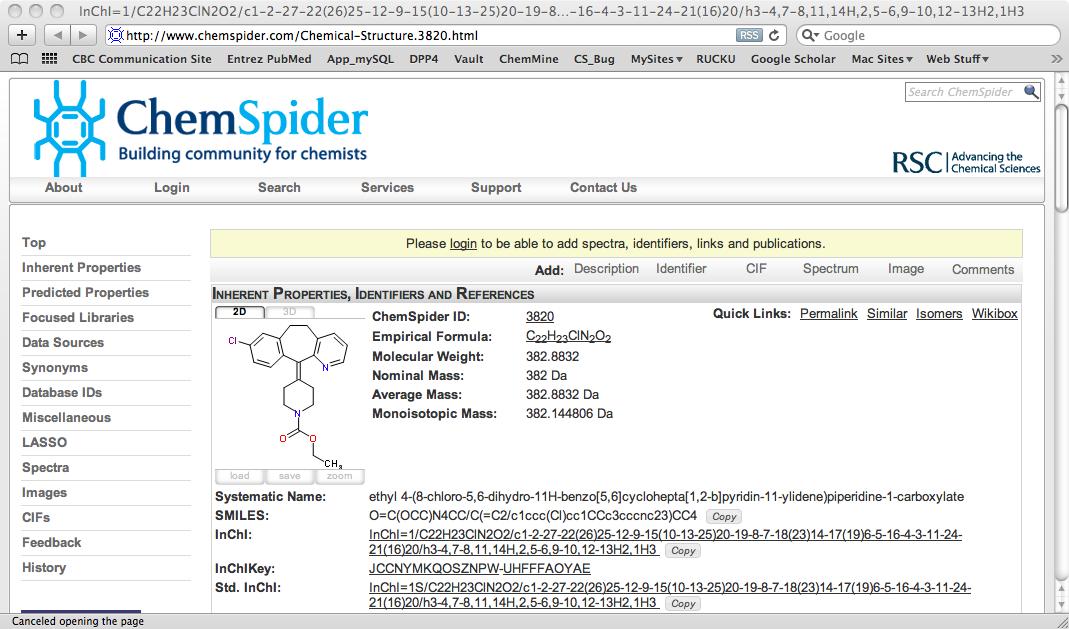Image resolution: width=1069 pixels, height=629 pixels.
Task: Open the bookmarks library book icon
Action: (20, 59)
